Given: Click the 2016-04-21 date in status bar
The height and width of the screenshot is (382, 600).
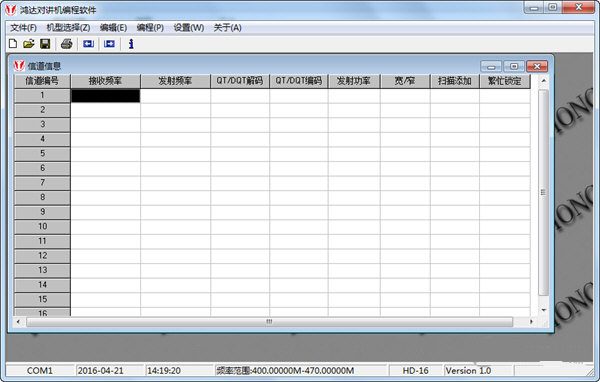Looking at the screenshot, I should pyautogui.click(x=101, y=371).
